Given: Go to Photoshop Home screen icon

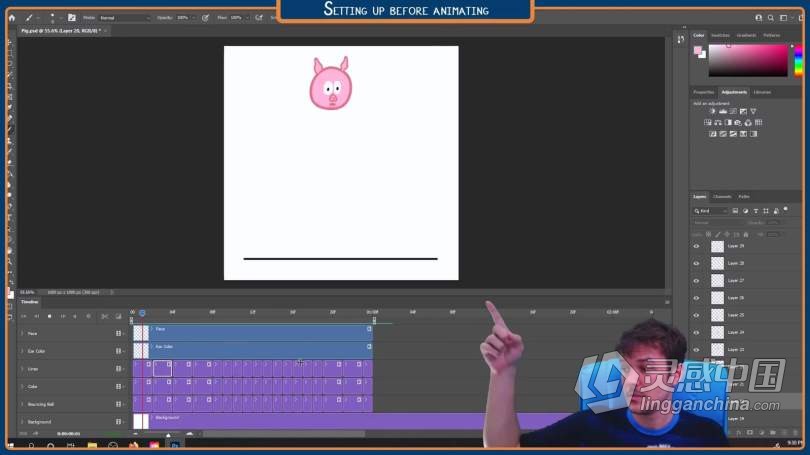Looking at the screenshot, I should pos(12,18).
